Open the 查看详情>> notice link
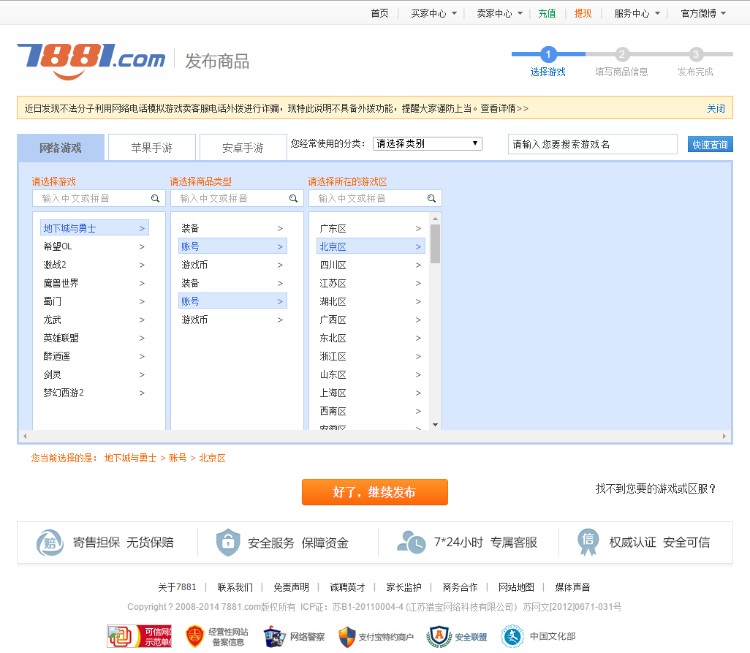The image size is (750, 653). tap(504, 109)
